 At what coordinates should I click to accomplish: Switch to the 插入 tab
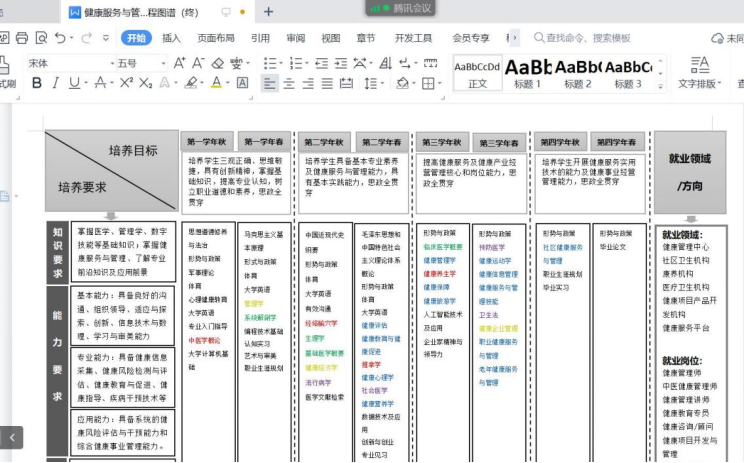tap(171, 38)
